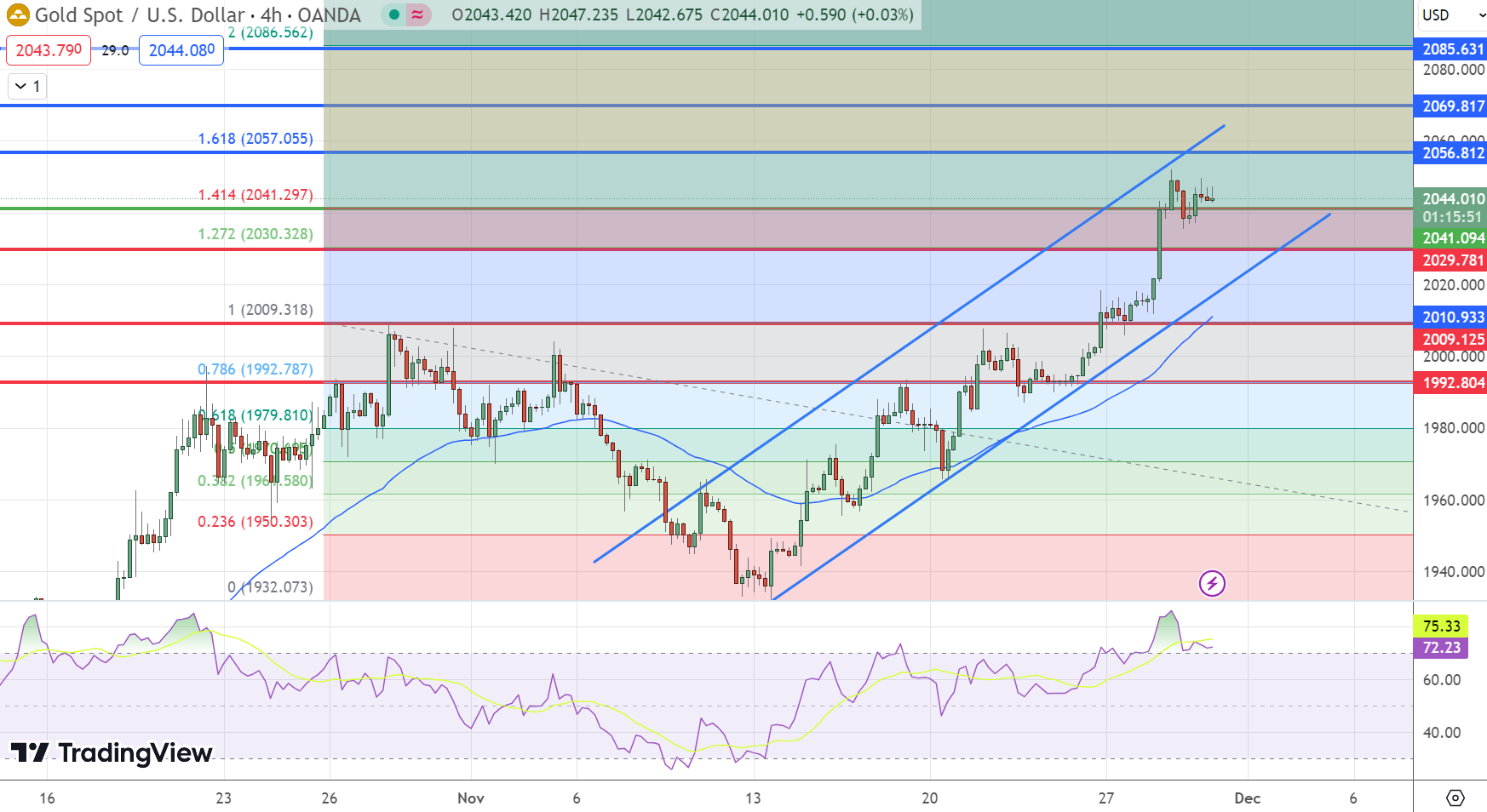
Task: Select the purple 72.23 RSI value label
Action: click(x=1440, y=648)
